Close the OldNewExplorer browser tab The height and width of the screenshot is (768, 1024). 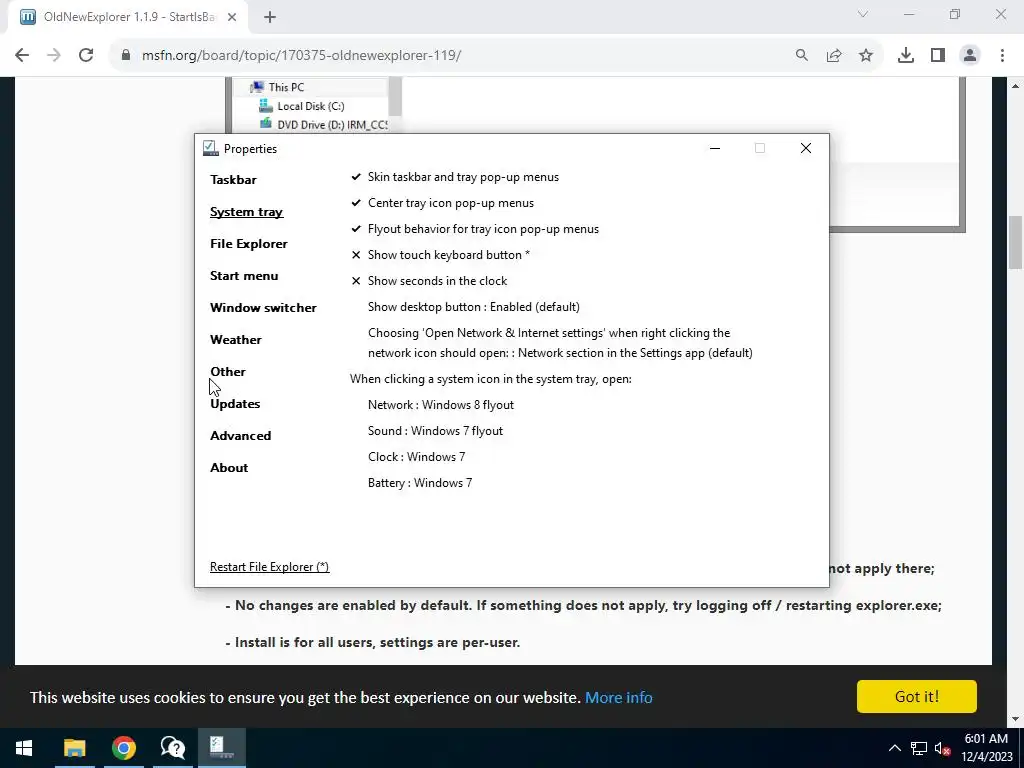coord(232,18)
